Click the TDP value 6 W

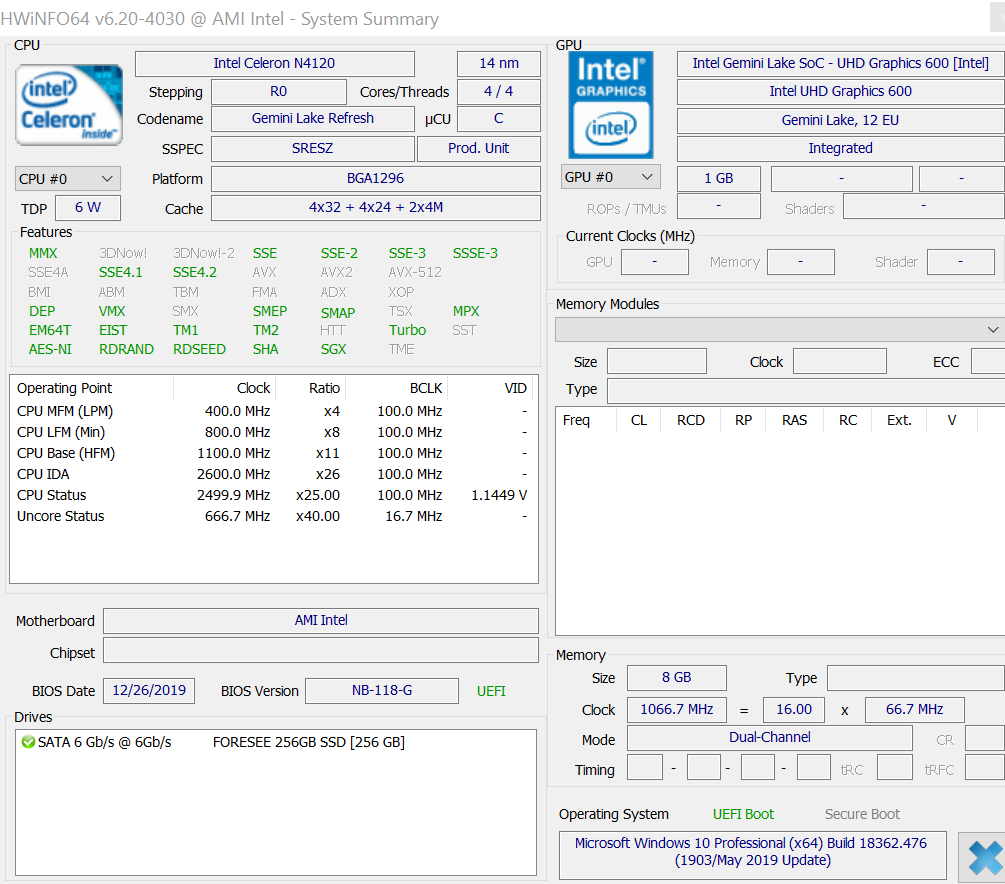pyautogui.click(x=88, y=208)
